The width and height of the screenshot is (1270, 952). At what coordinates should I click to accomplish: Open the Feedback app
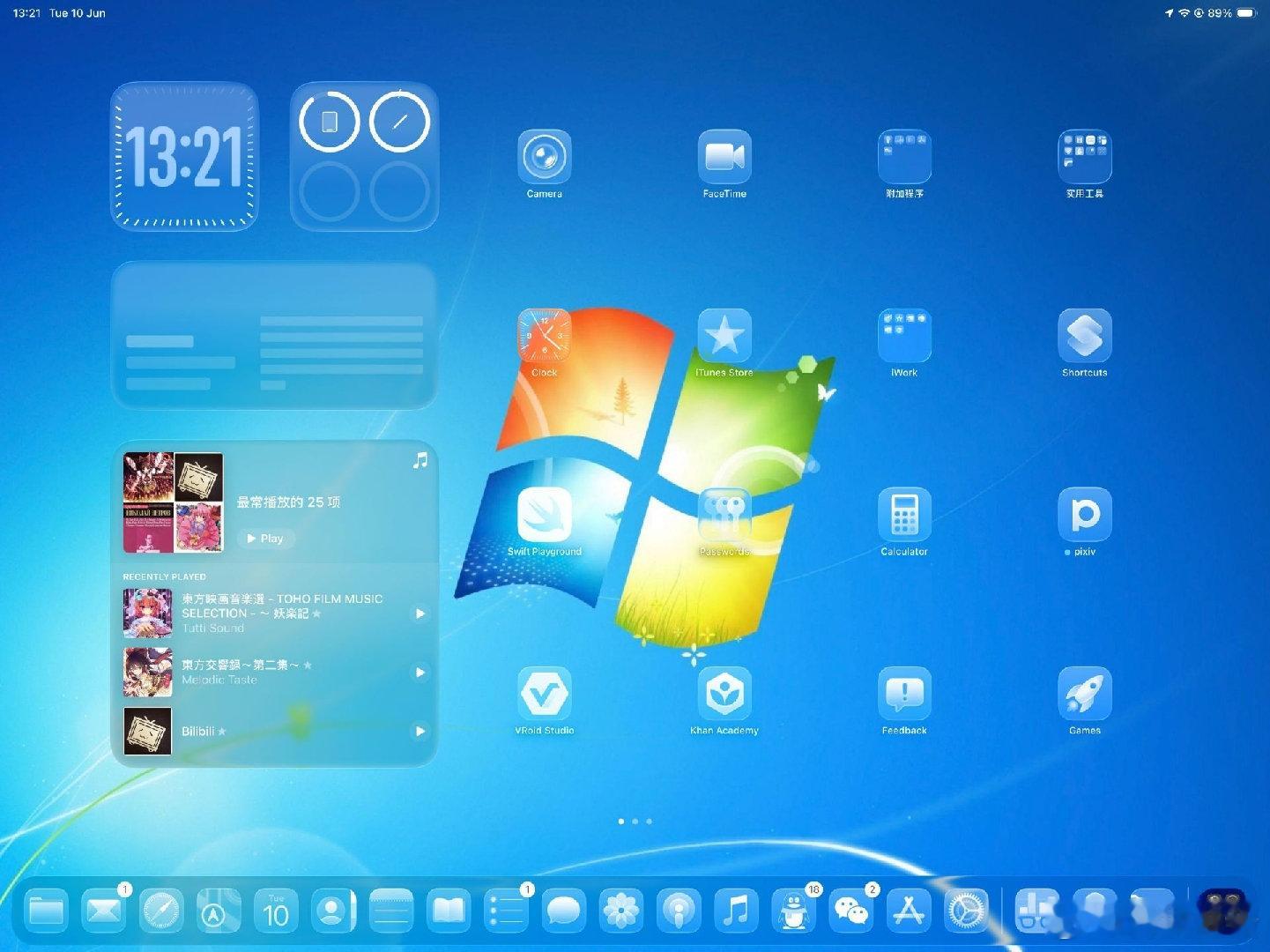(904, 694)
